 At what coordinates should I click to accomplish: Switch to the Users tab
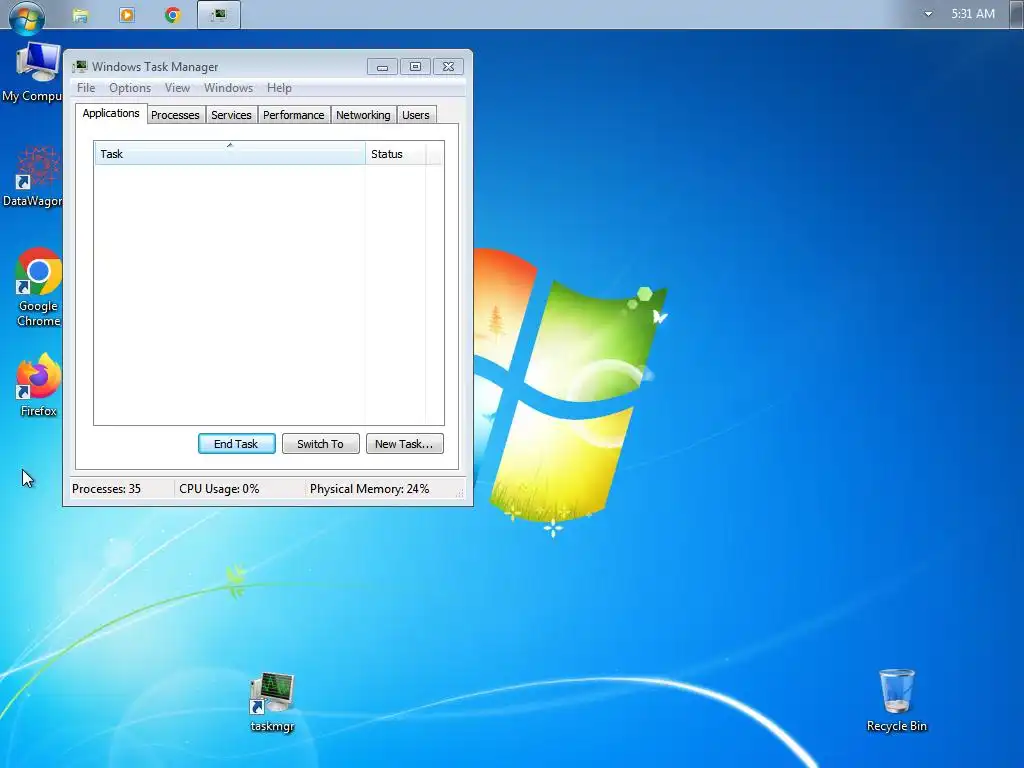click(x=415, y=115)
